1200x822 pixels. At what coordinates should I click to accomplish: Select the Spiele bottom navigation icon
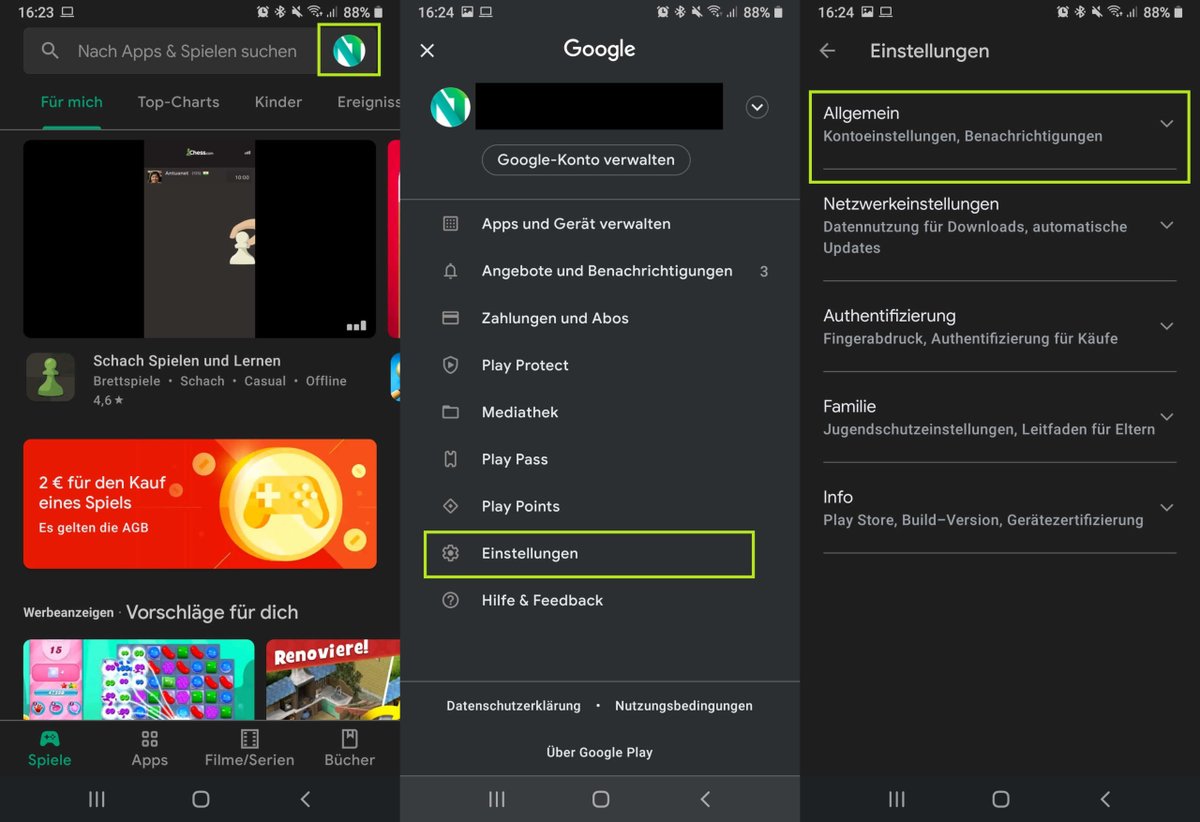click(49, 739)
